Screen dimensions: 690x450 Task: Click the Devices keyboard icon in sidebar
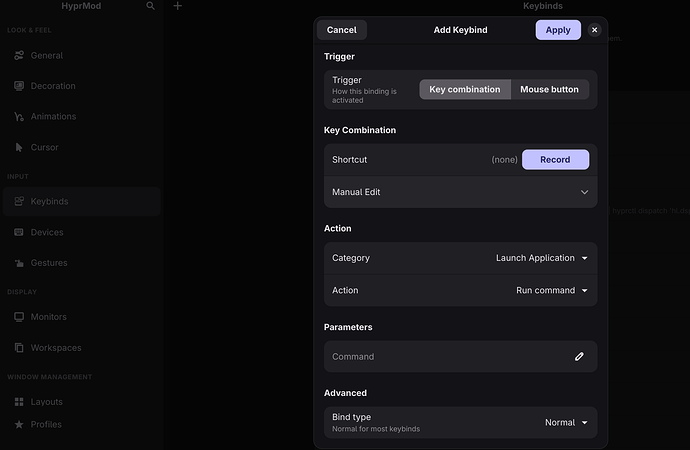click(x=19, y=232)
